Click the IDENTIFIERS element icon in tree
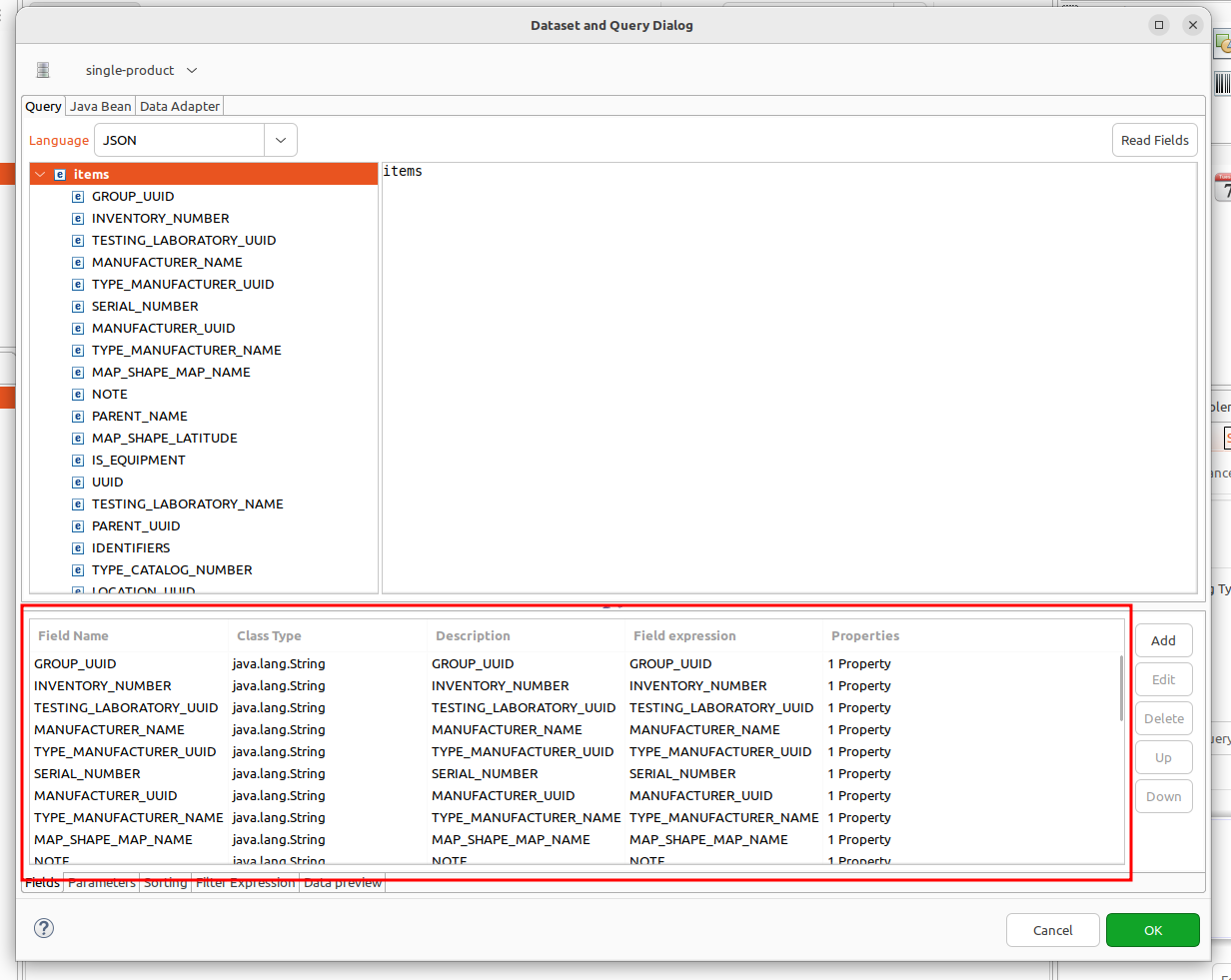 tap(78, 548)
